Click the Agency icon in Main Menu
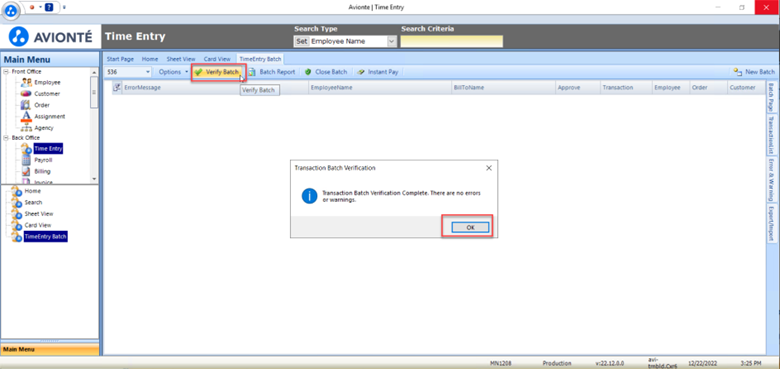Viewport: 780px width, 369px height. [27, 128]
